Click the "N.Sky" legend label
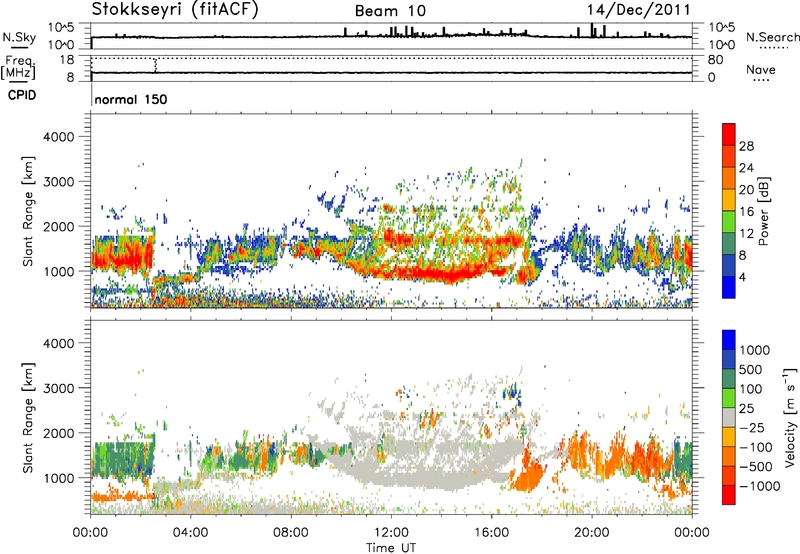 click(19, 37)
